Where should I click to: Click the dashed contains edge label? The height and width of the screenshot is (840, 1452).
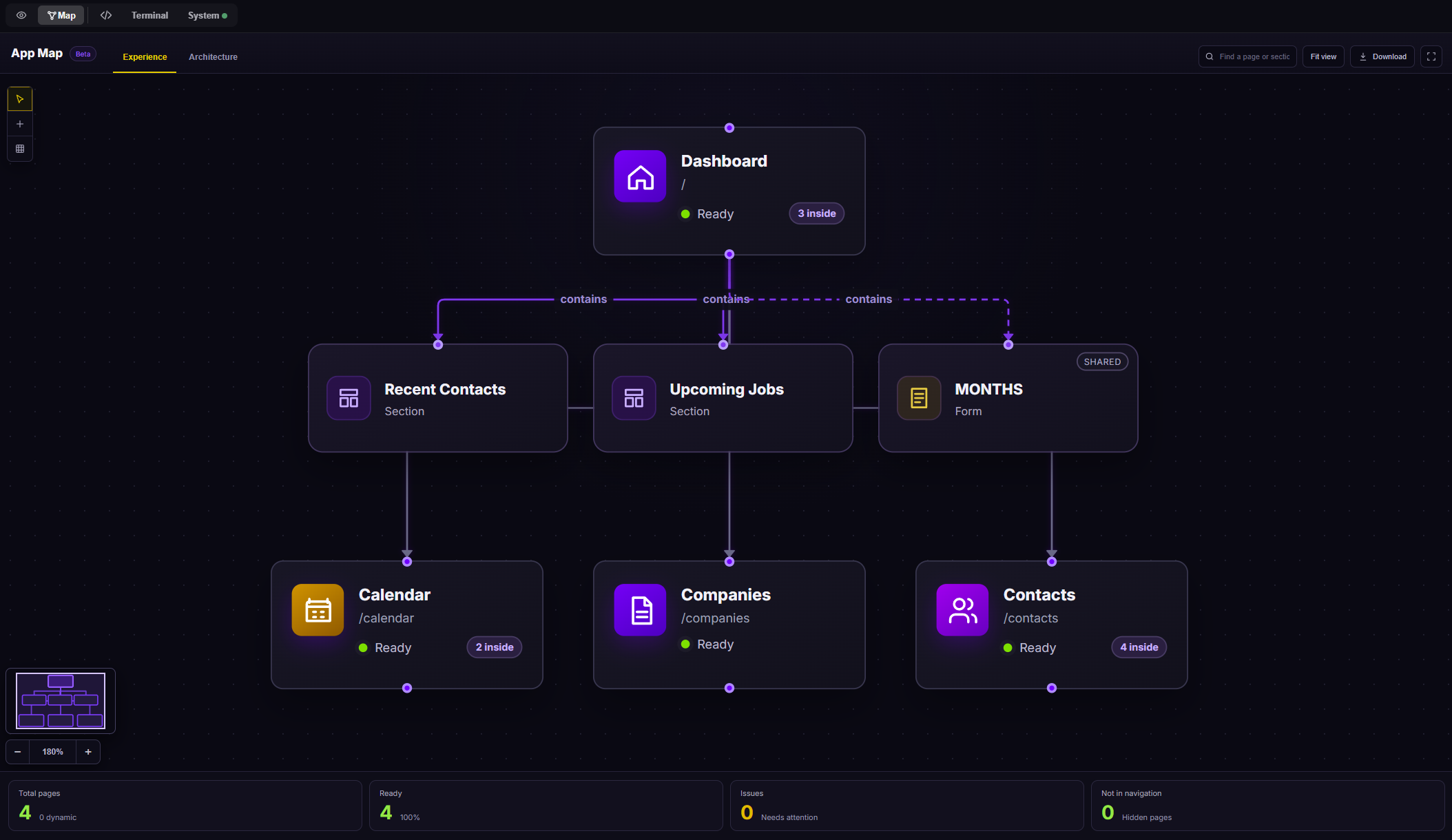pos(869,300)
